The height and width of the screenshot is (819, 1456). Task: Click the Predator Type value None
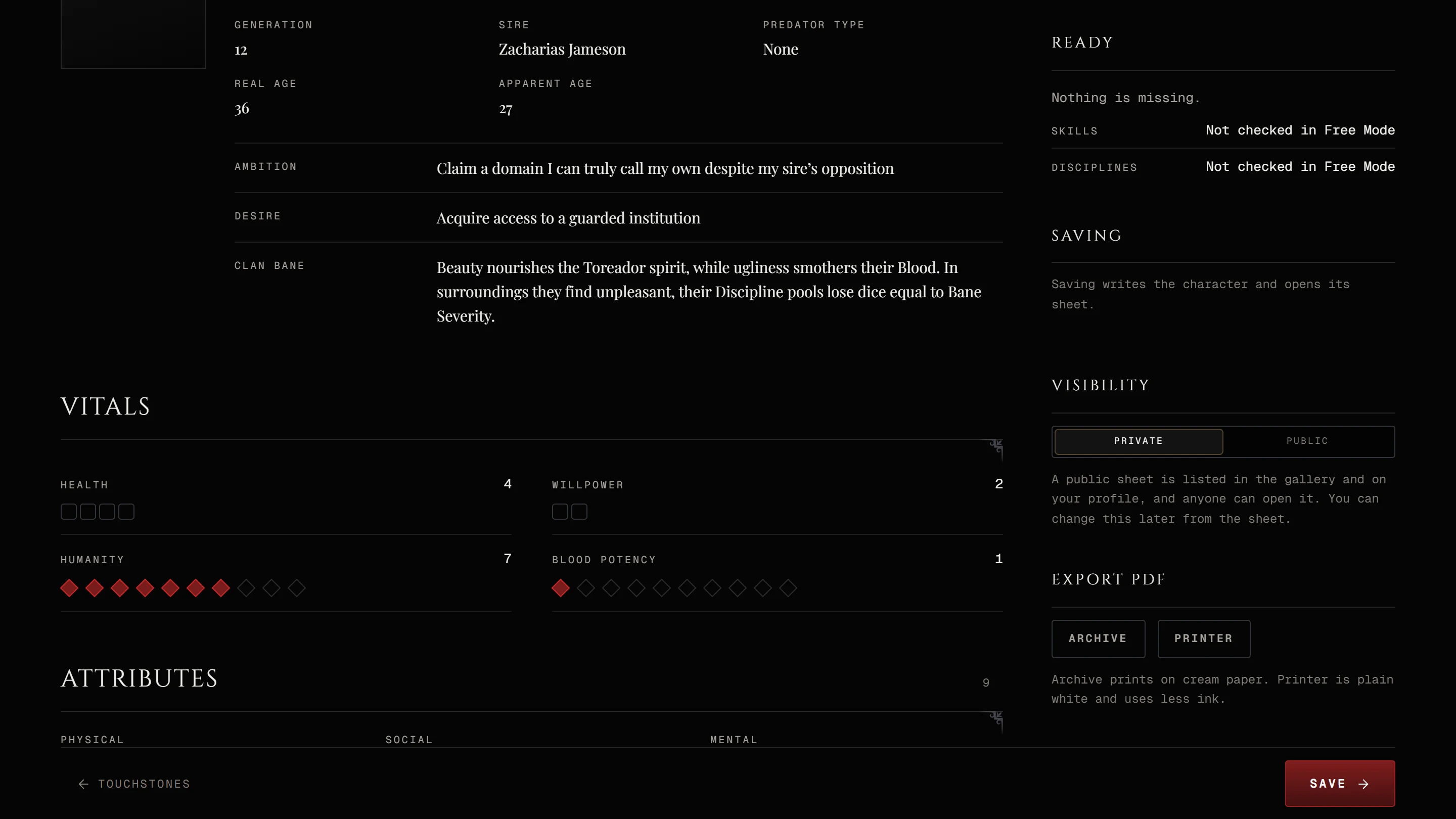point(781,49)
